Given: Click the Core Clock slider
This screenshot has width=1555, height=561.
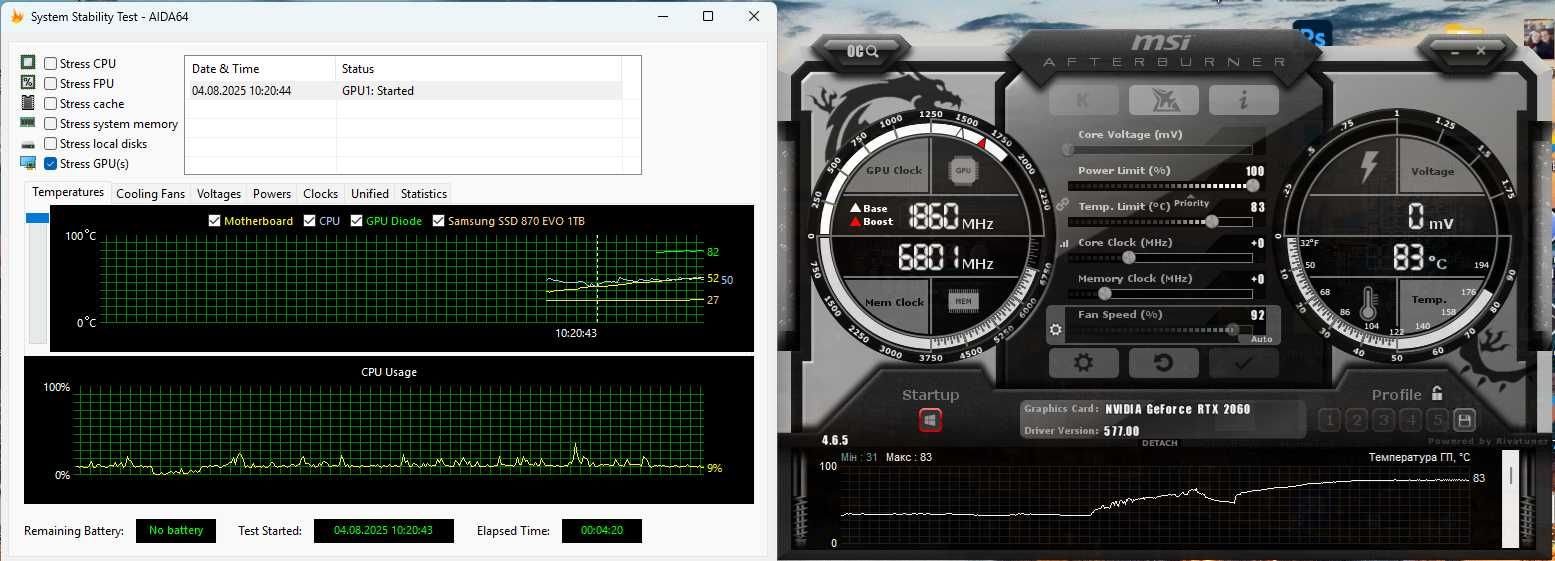Looking at the screenshot, I should 1160,257.
